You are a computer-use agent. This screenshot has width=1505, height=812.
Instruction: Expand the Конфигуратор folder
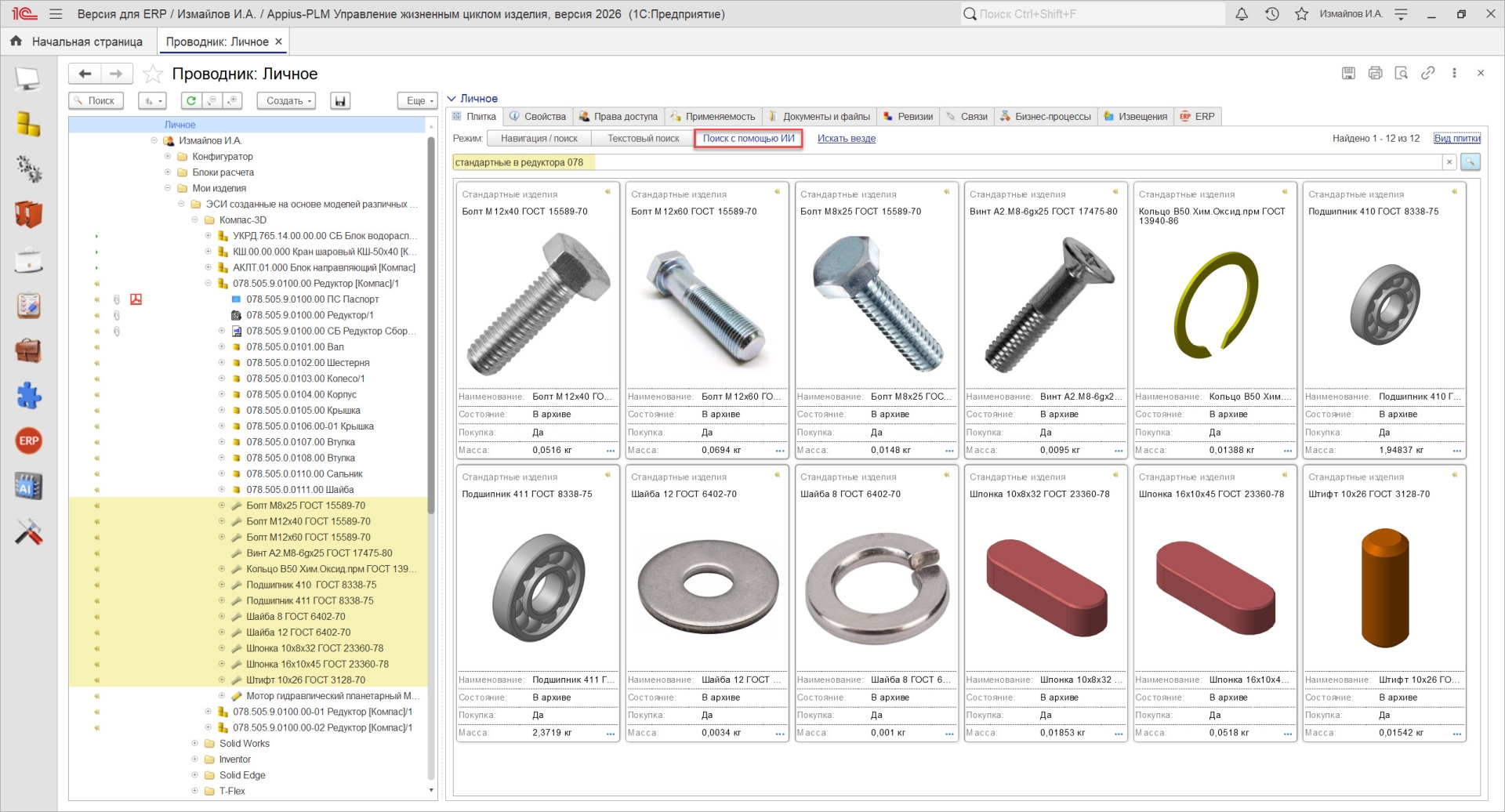click(168, 157)
